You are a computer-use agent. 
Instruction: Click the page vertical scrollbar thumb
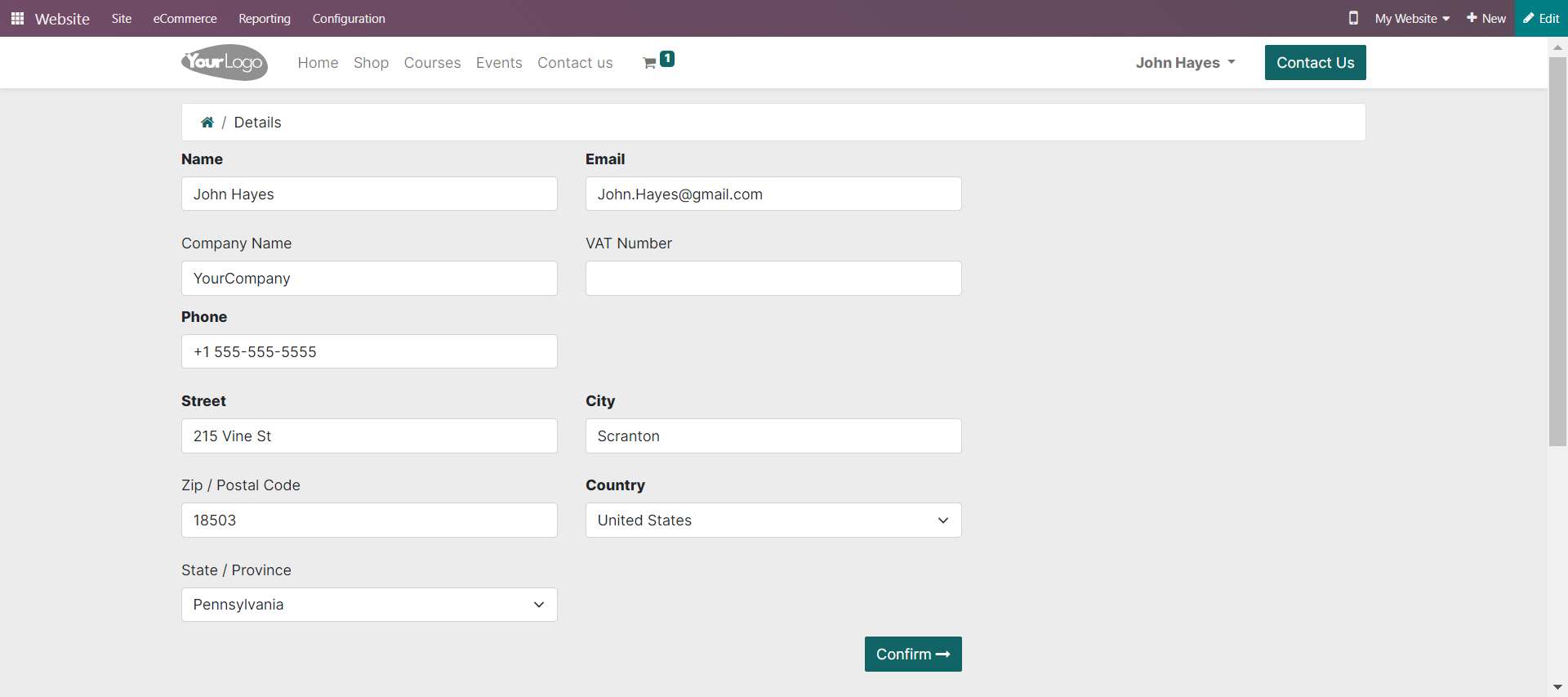[x=1557, y=252]
